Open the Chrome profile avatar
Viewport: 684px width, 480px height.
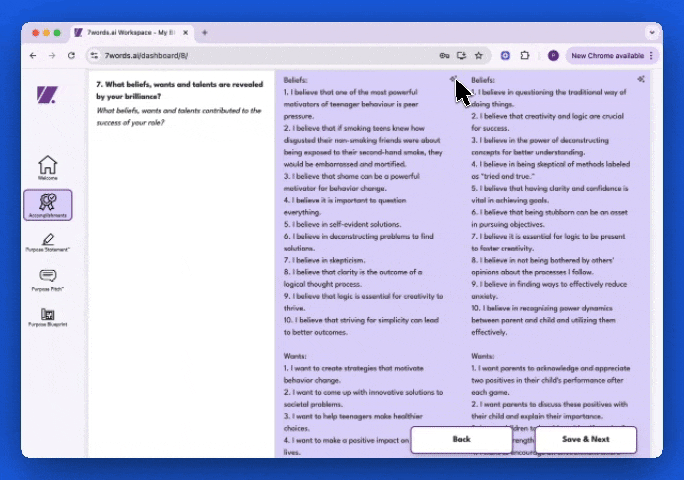553,56
